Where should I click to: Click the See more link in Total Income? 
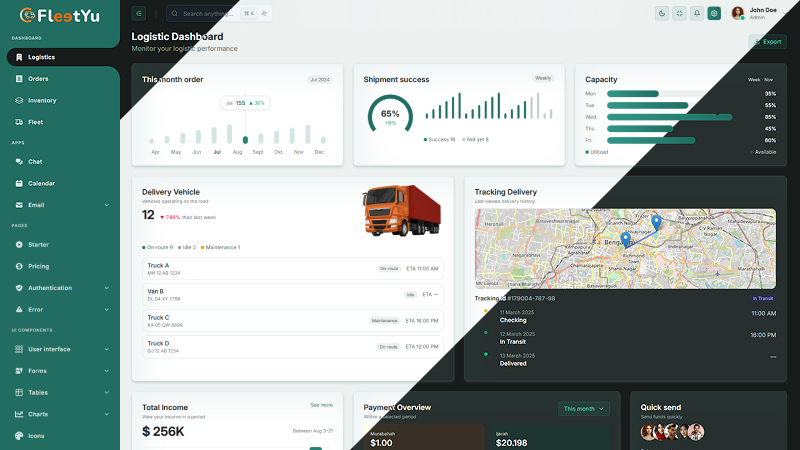[321, 405]
